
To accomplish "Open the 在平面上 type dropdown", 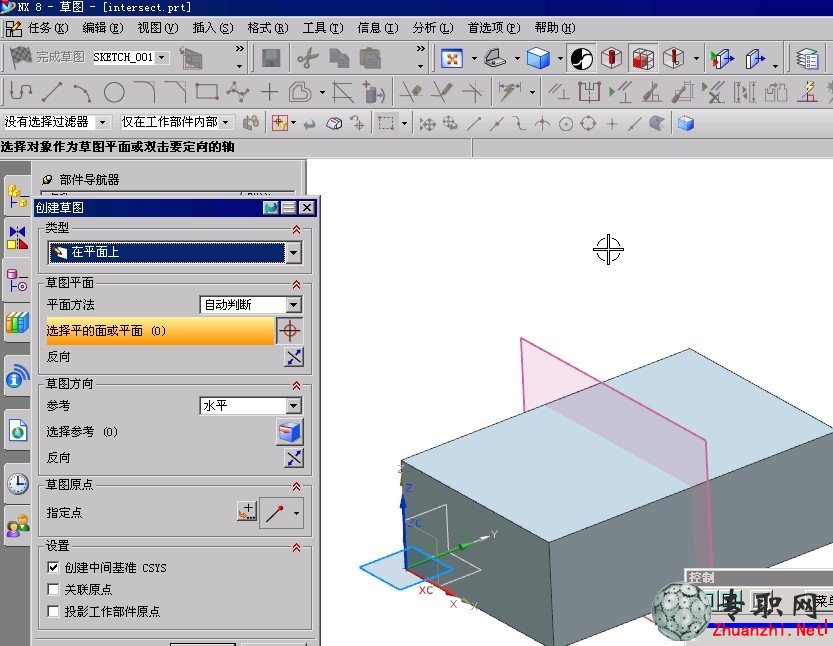I will 293,252.
